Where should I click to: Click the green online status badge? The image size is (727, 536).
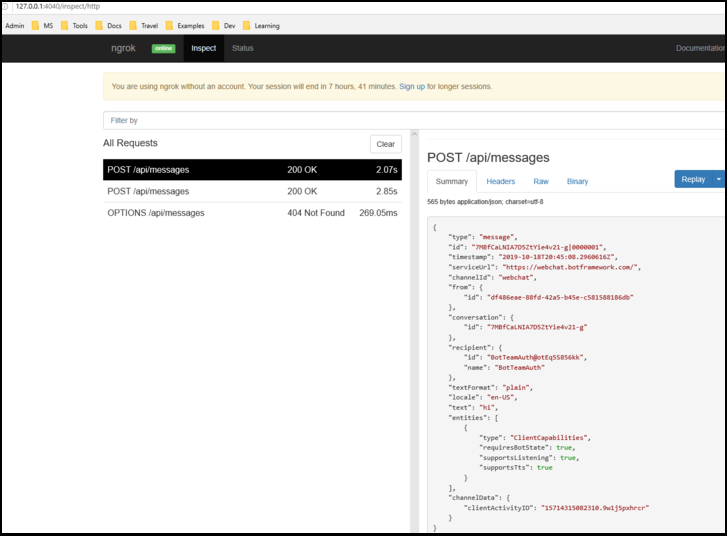pos(163,48)
